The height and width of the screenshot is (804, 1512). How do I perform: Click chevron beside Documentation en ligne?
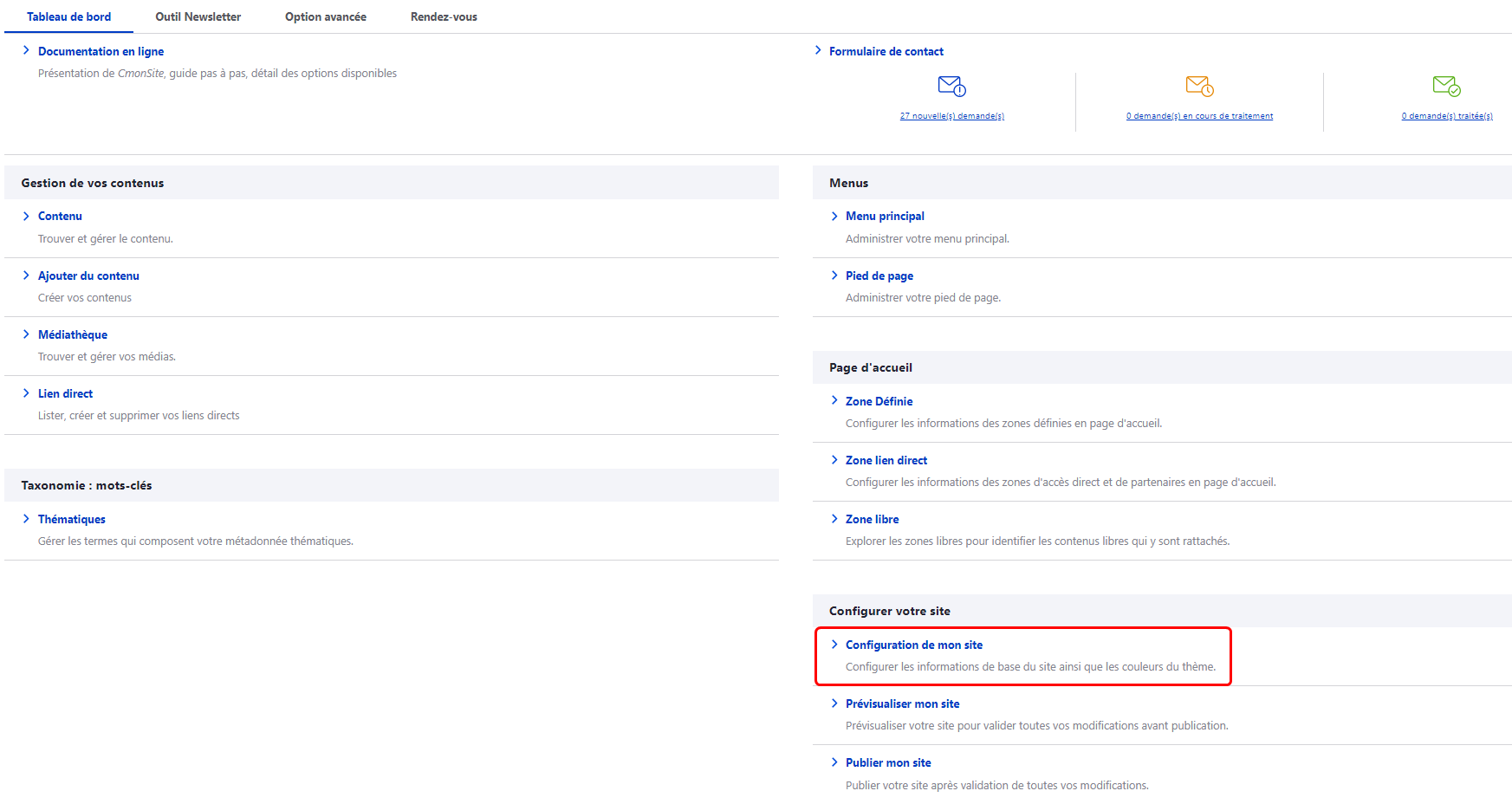click(x=26, y=51)
